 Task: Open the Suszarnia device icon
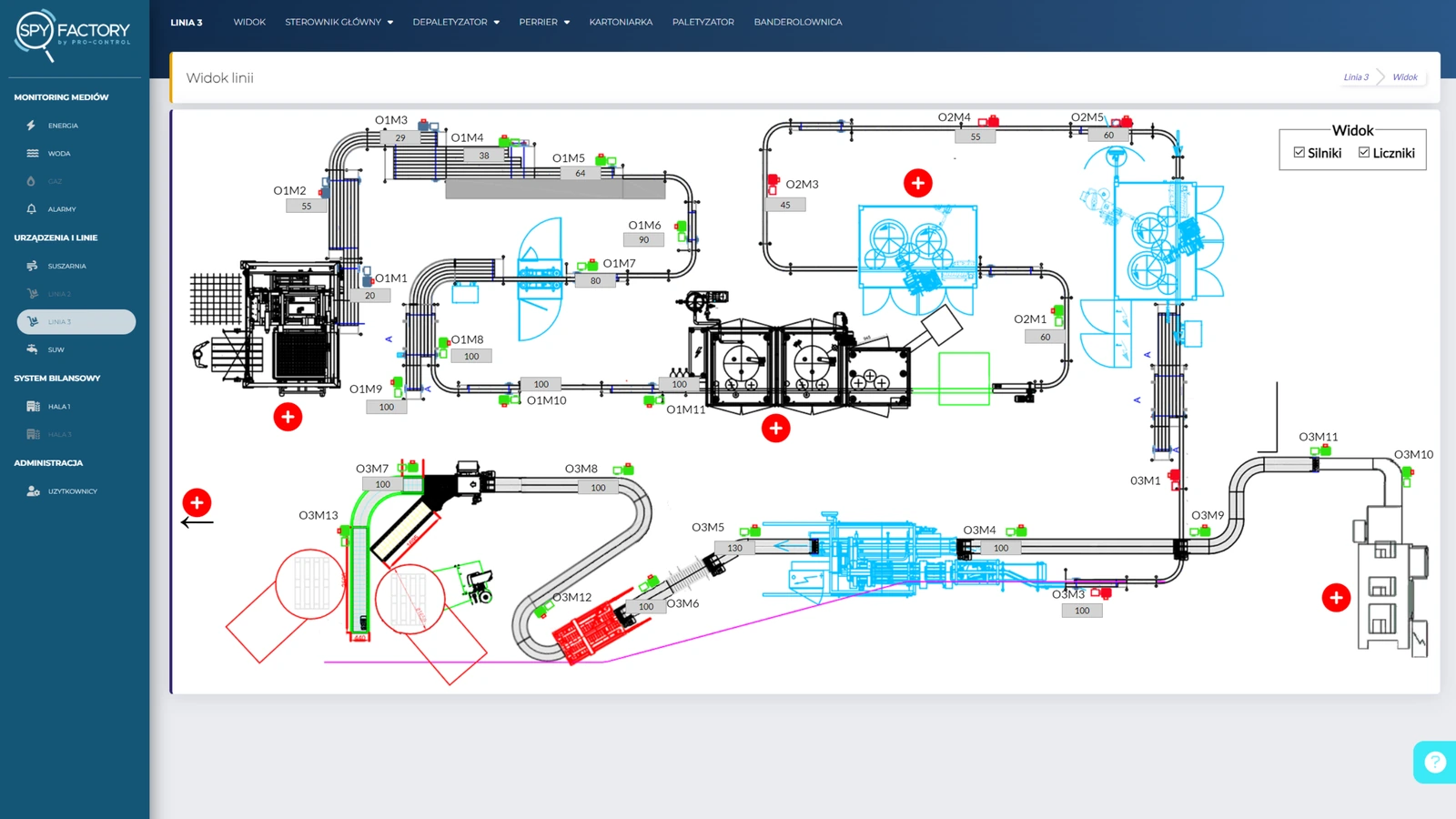click(33, 267)
